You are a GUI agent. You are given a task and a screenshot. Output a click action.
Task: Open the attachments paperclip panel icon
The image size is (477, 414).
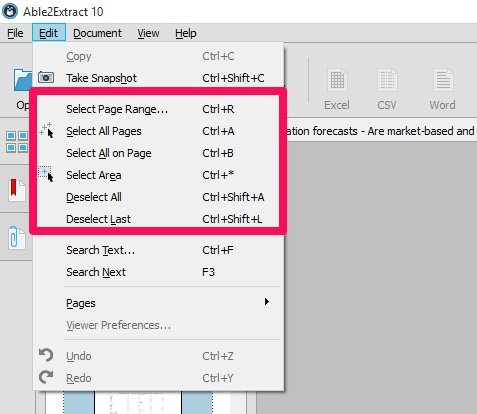click(17, 237)
